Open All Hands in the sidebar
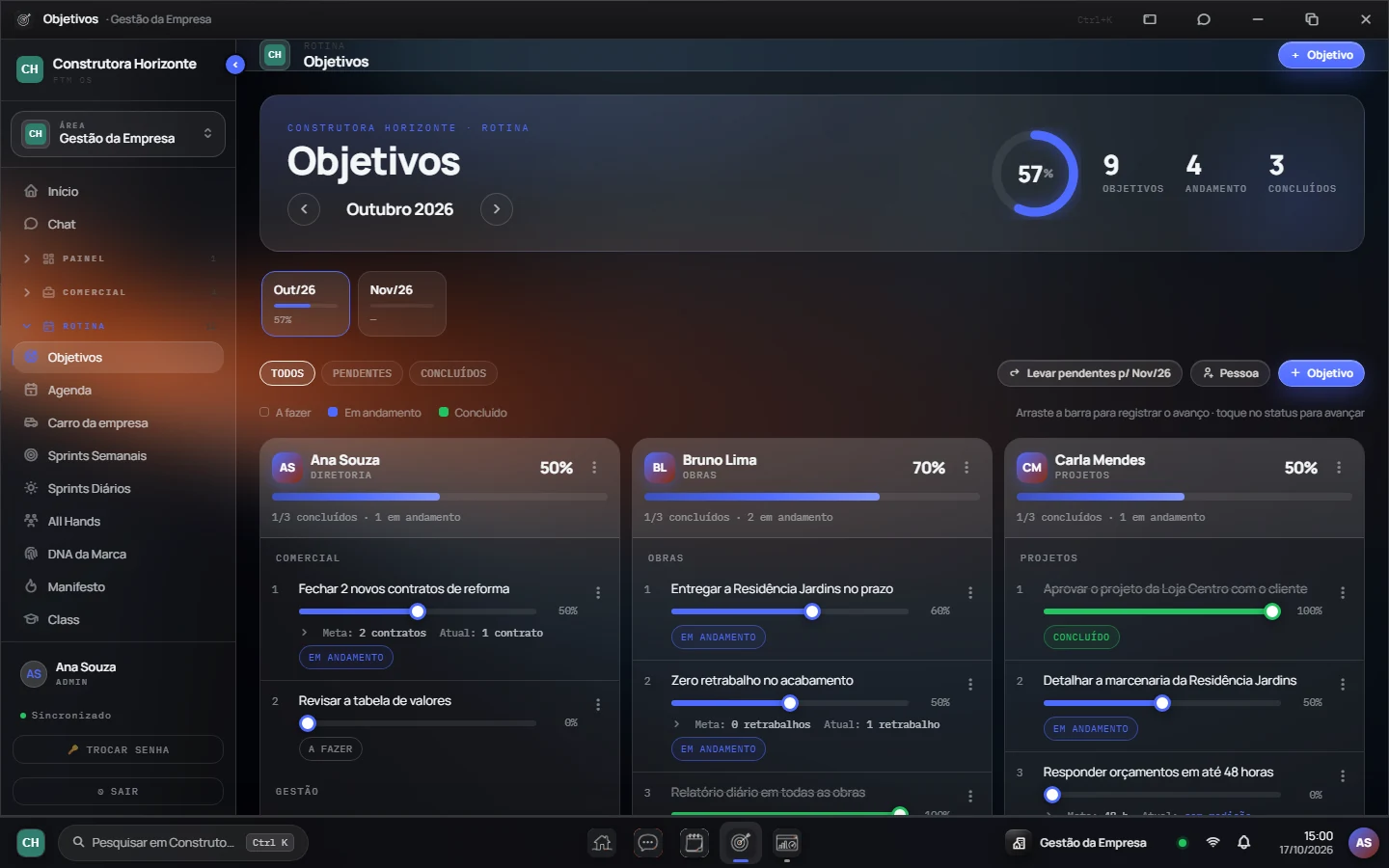 tap(118, 521)
